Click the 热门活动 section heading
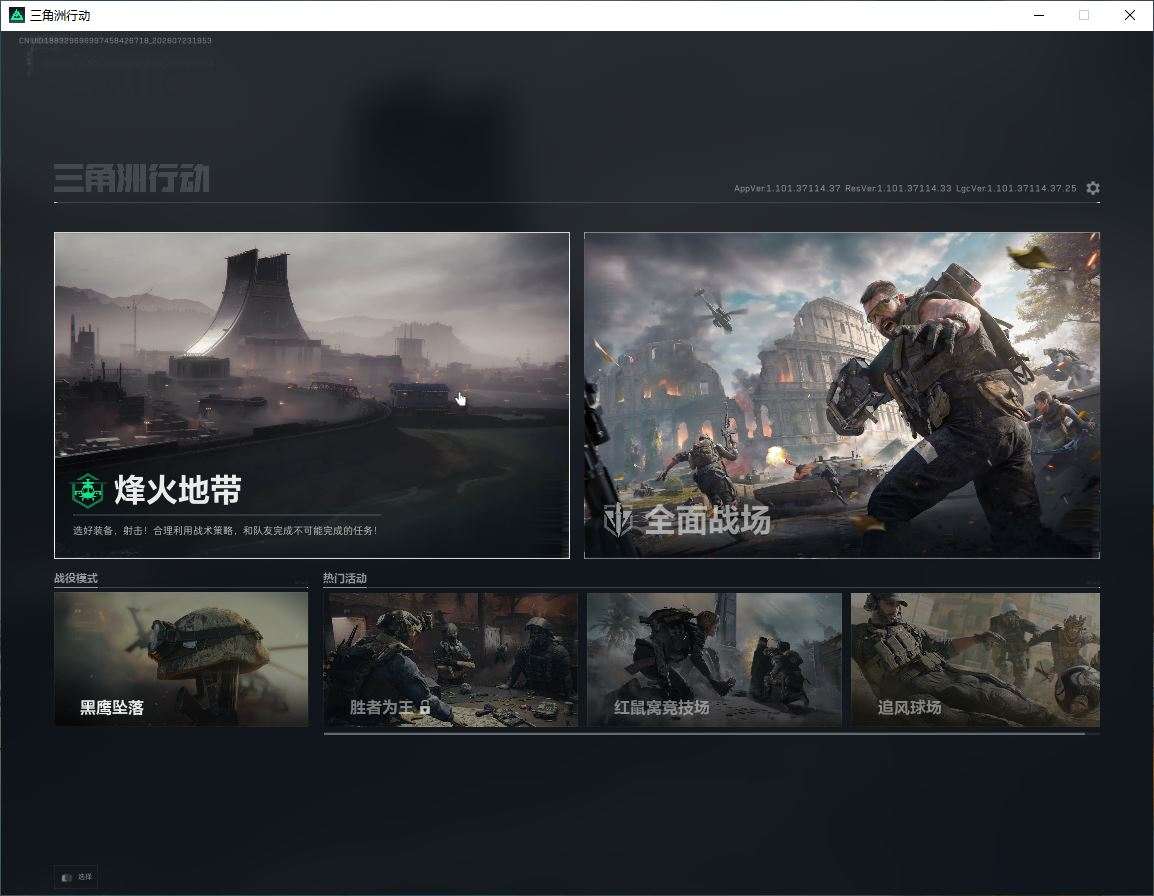Viewport: 1154px width, 896px height. pos(344,578)
